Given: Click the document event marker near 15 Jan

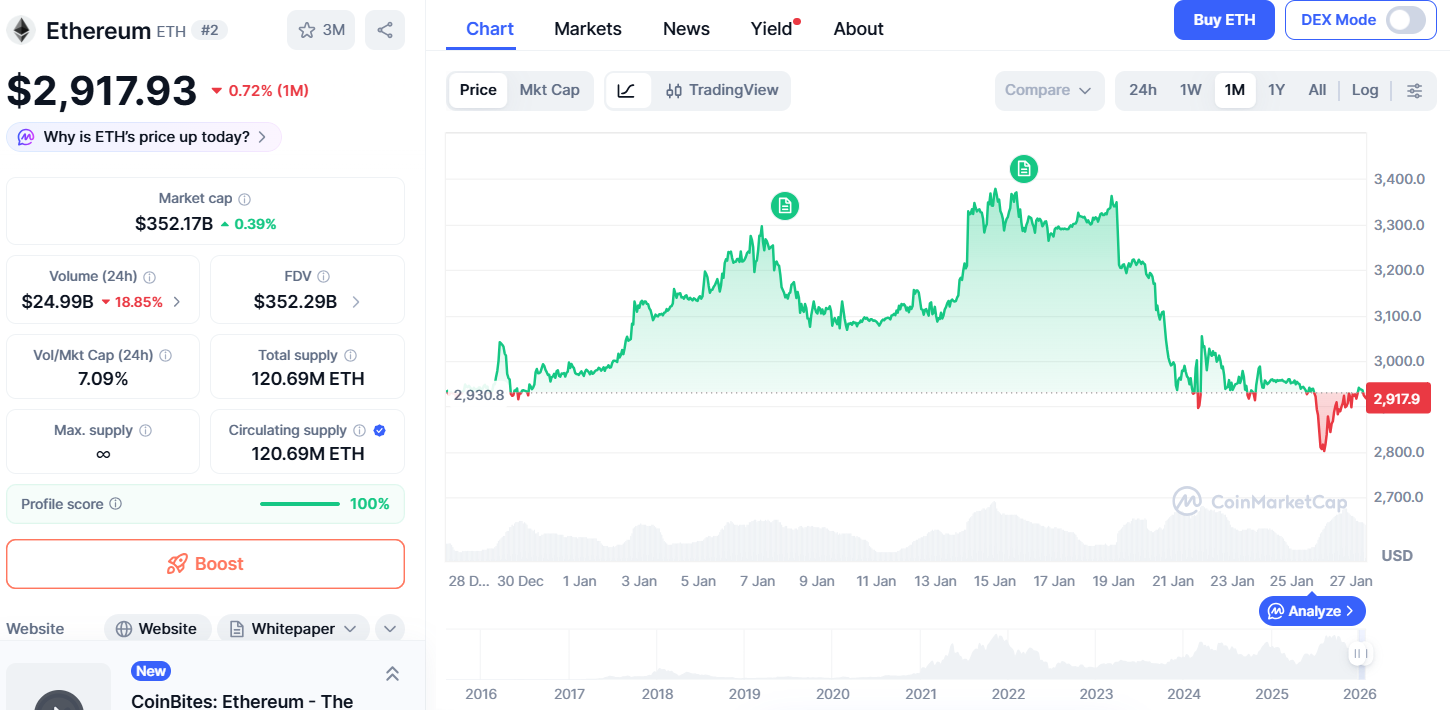Looking at the screenshot, I should [x=1023, y=169].
